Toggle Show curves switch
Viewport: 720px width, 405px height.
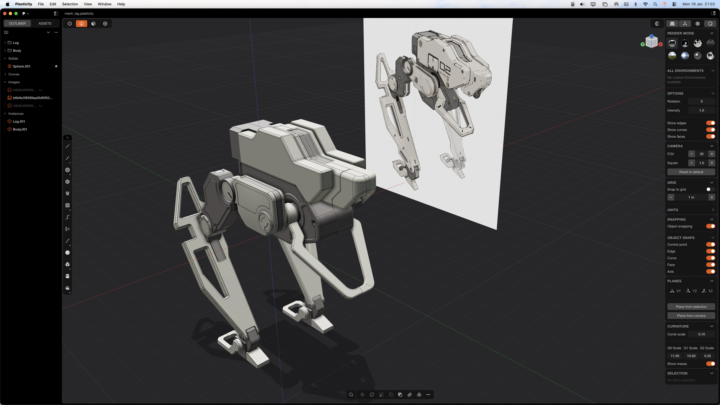pos(710,130)
